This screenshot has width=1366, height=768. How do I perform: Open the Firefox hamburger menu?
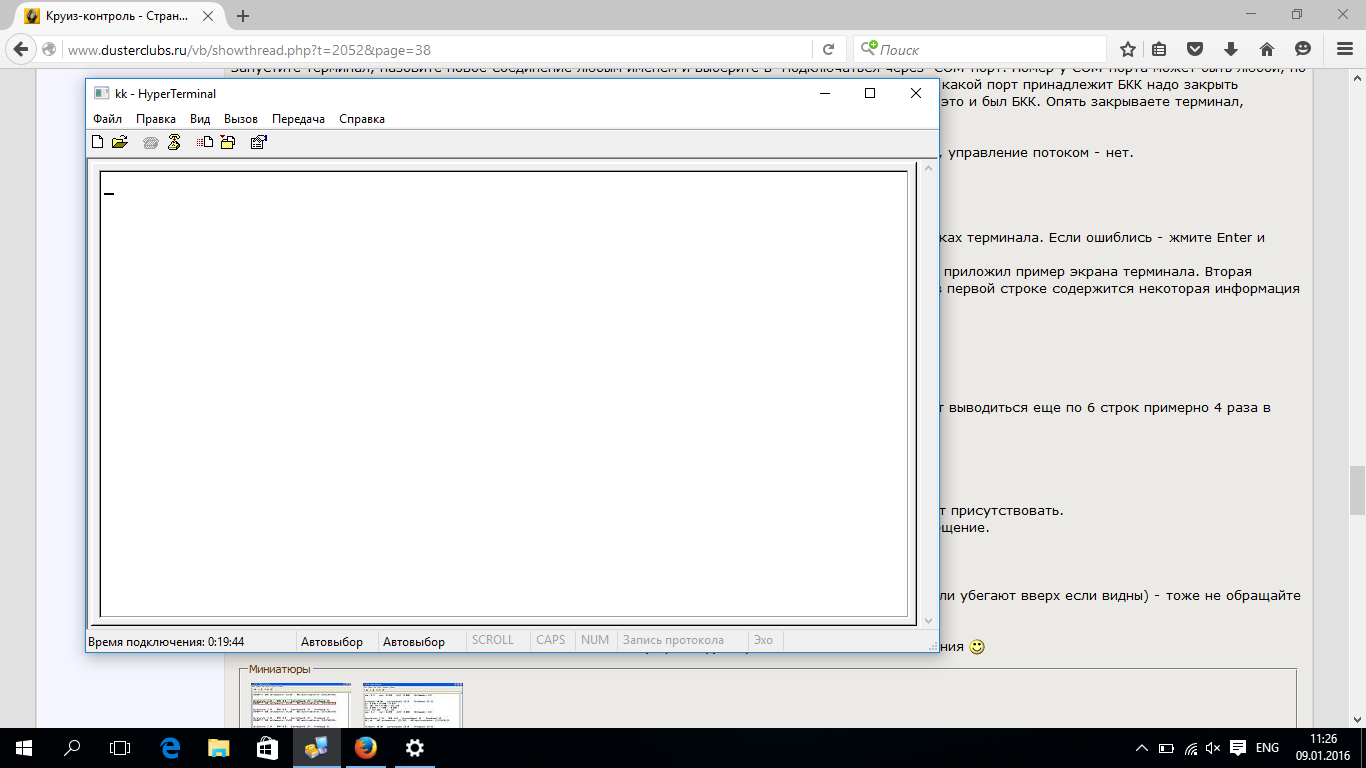(x=1344, y=49)
